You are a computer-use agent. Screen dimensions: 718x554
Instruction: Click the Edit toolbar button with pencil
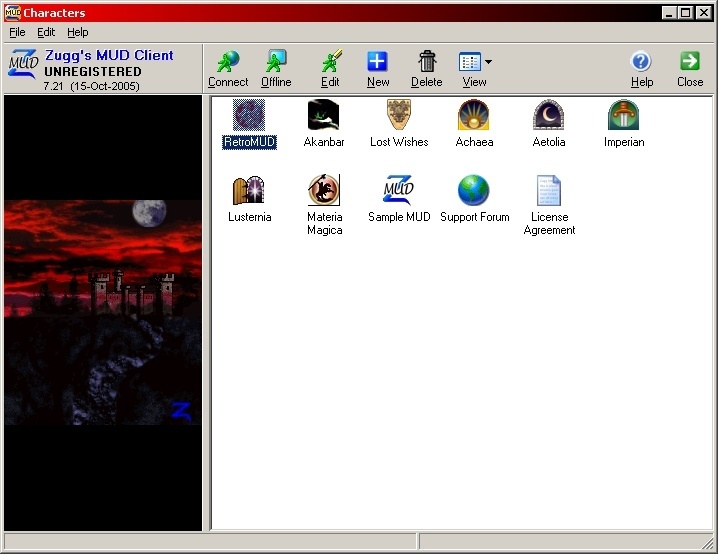pos(330,69)
